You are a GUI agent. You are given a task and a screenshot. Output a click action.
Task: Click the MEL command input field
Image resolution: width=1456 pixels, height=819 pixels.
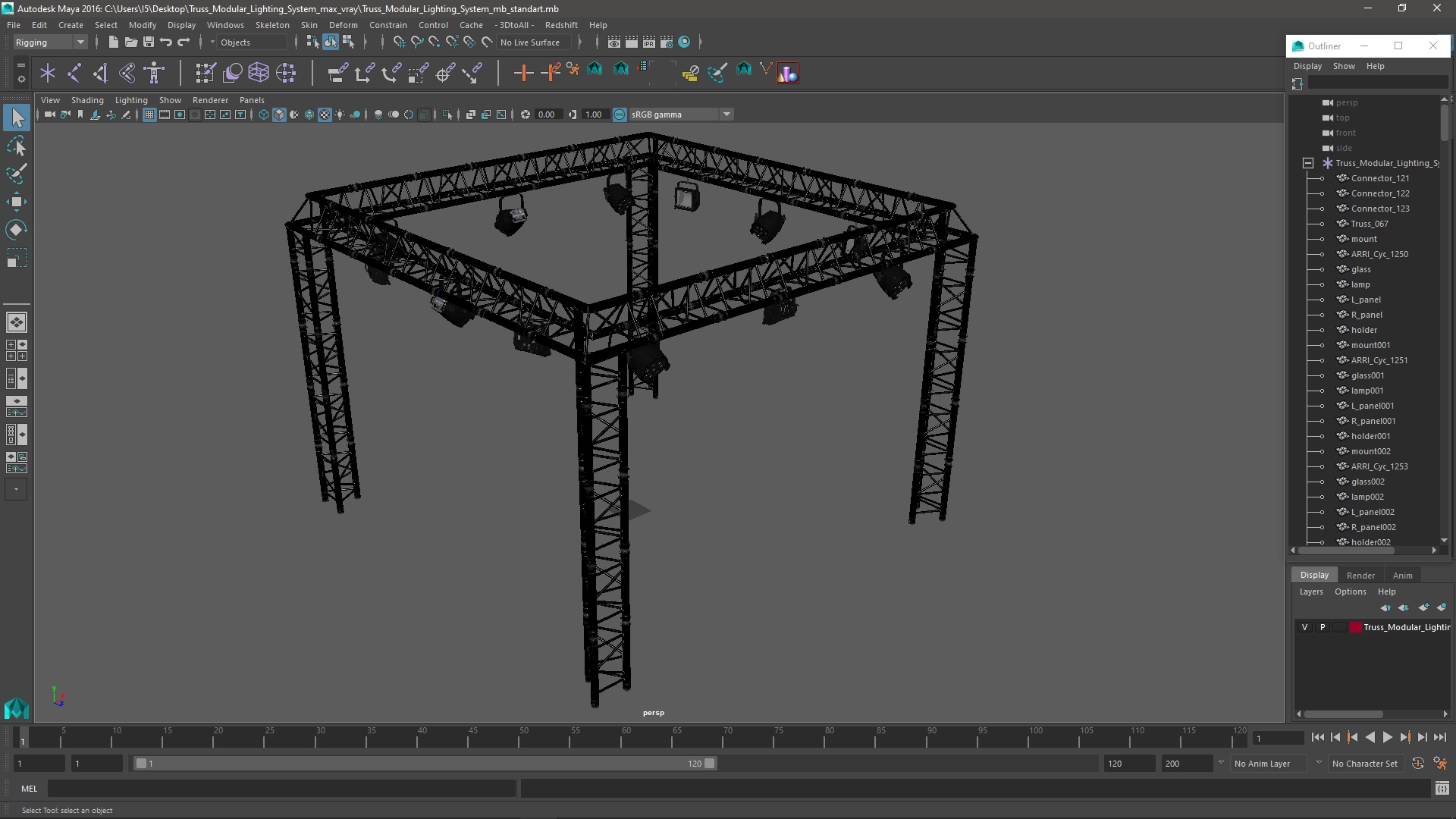[x=282, y=789]
